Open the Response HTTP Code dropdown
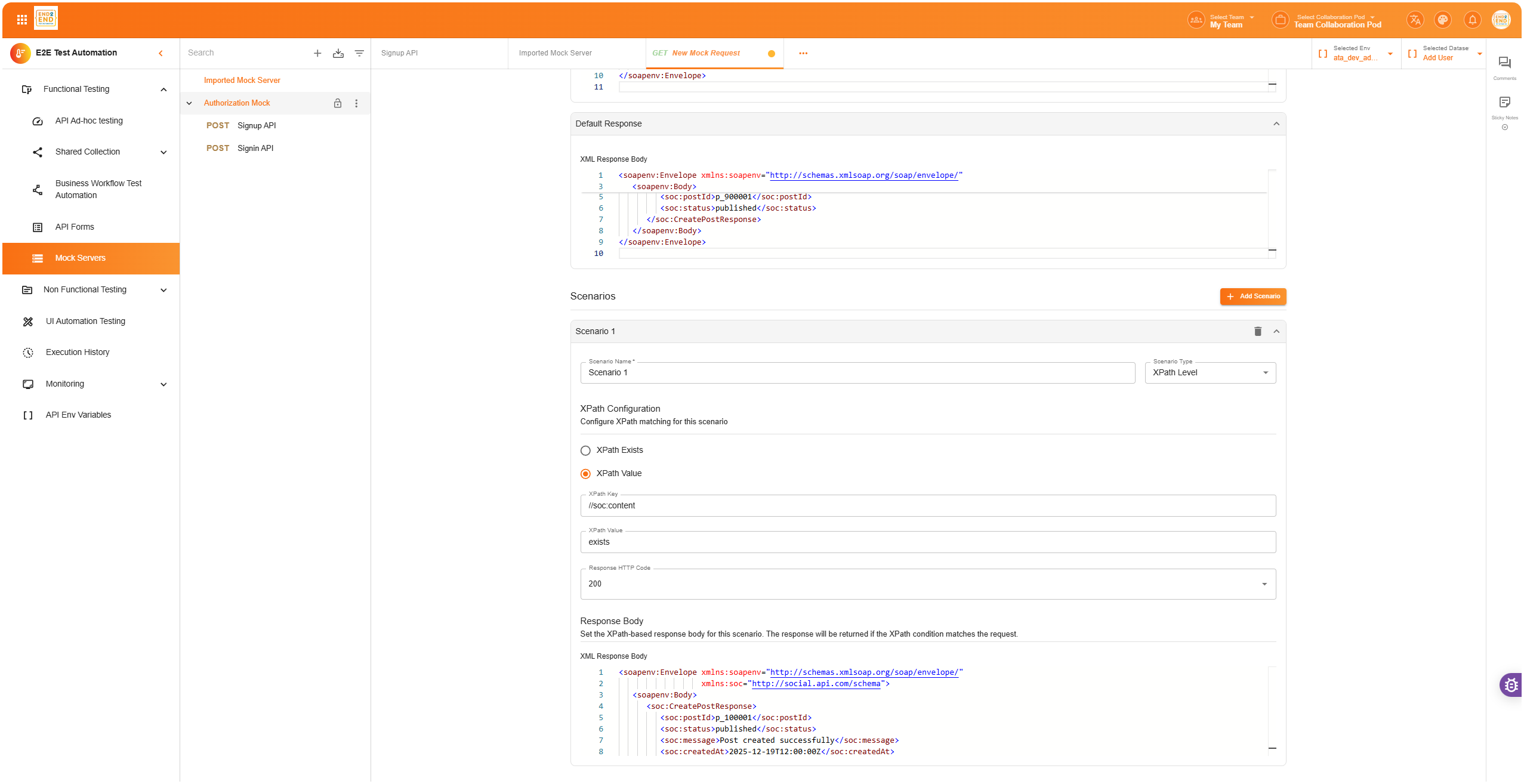Viewport: 1524px width, 784px height. [928, 584]
